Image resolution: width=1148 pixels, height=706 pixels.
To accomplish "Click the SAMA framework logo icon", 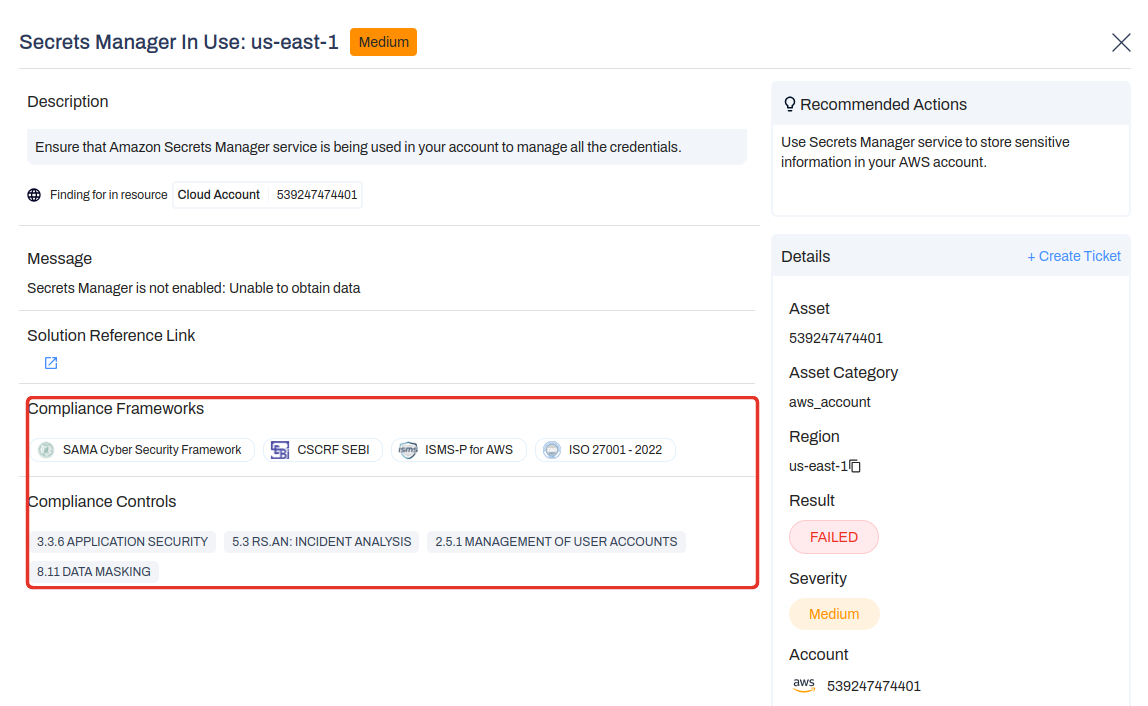I will pyautogui.click(x=46, y=450).
